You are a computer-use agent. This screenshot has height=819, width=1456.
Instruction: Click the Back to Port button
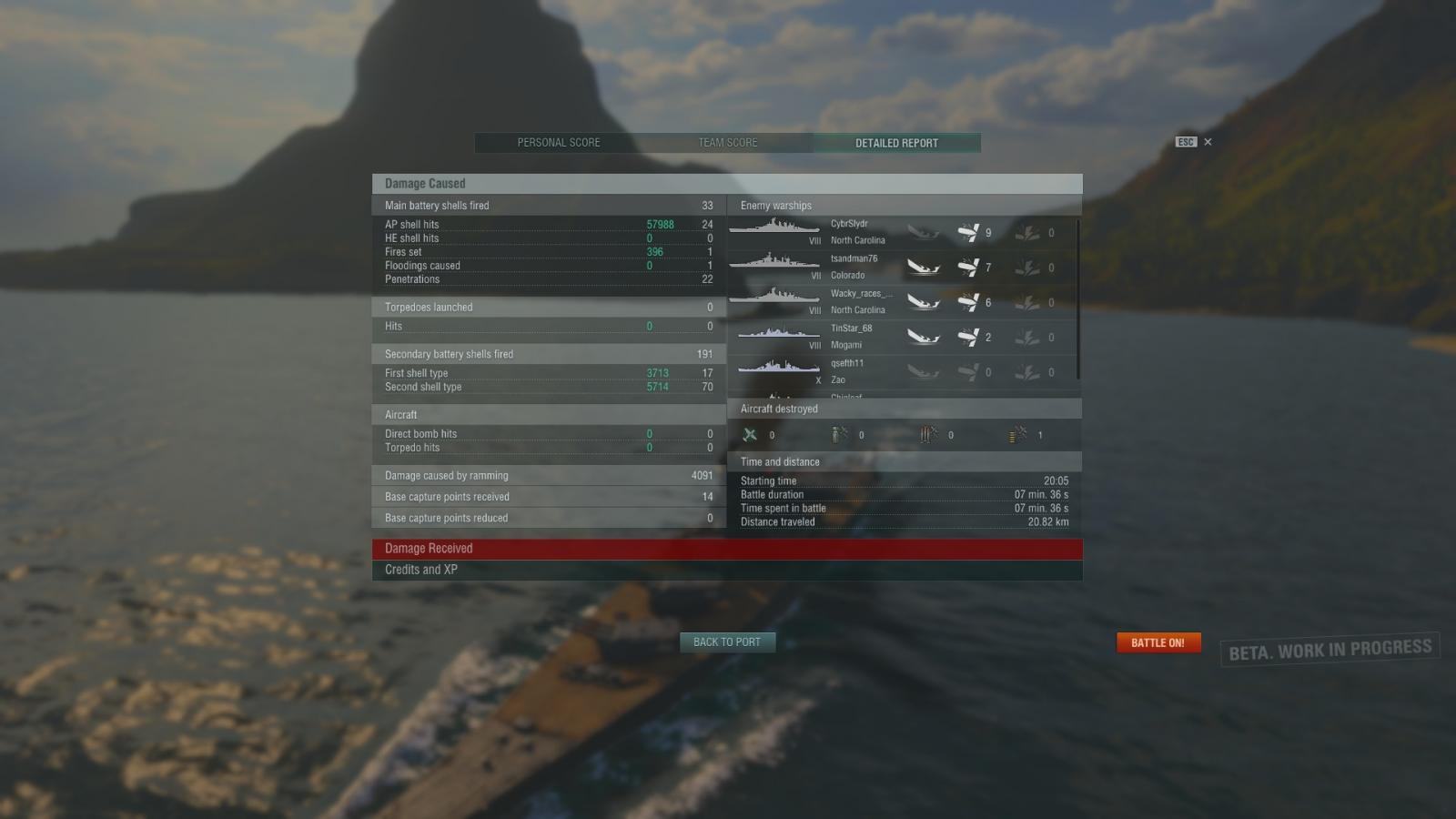(x=727, y=642)
